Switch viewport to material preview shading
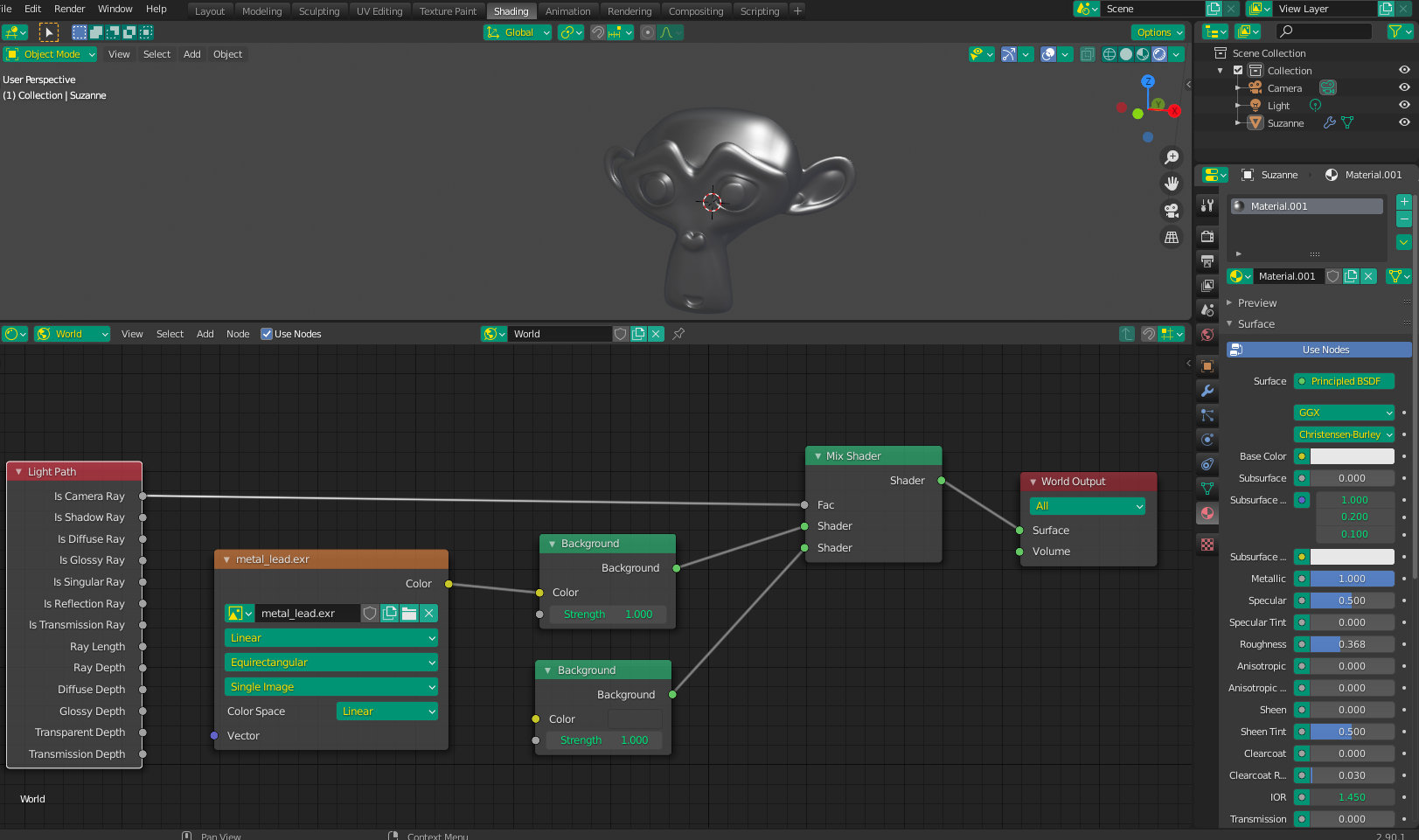1419x840 pixels. tap(1143, 54)
